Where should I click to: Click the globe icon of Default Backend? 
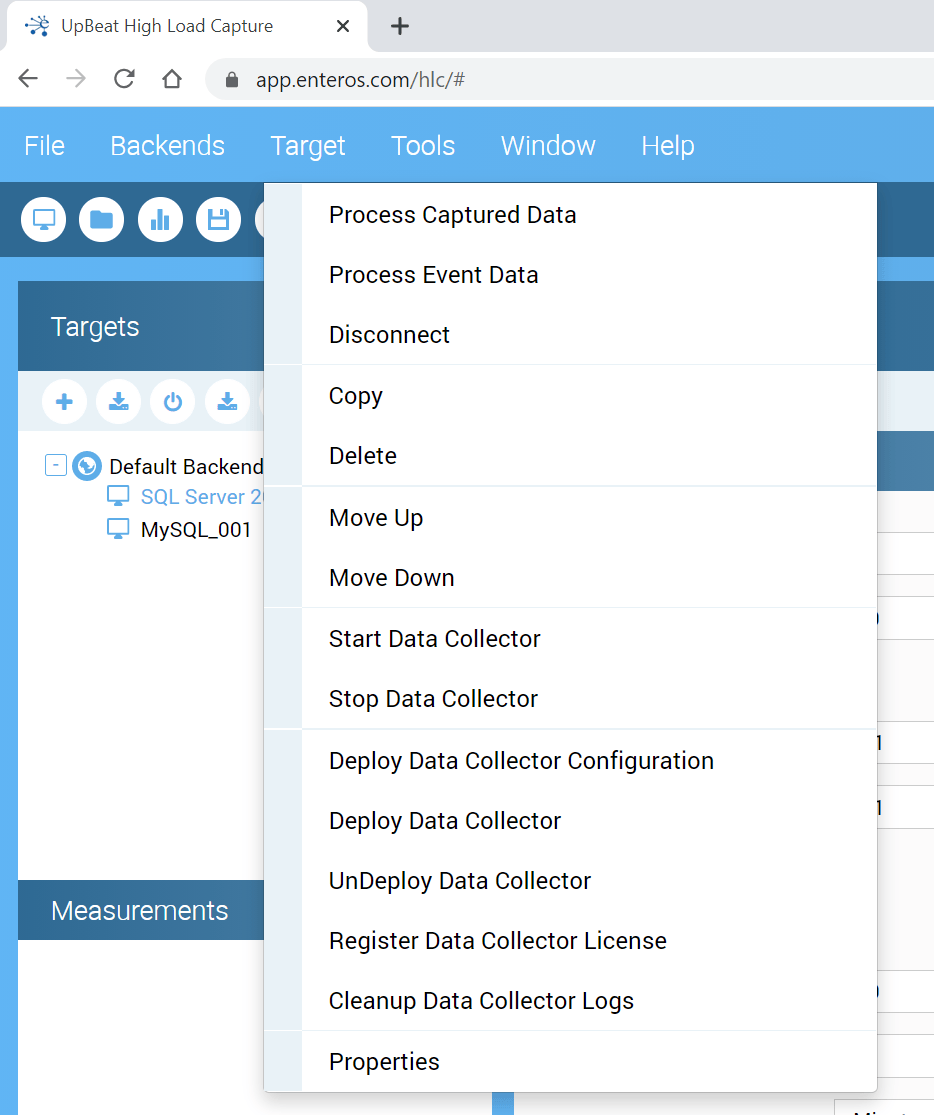click(x=87, y=466)
